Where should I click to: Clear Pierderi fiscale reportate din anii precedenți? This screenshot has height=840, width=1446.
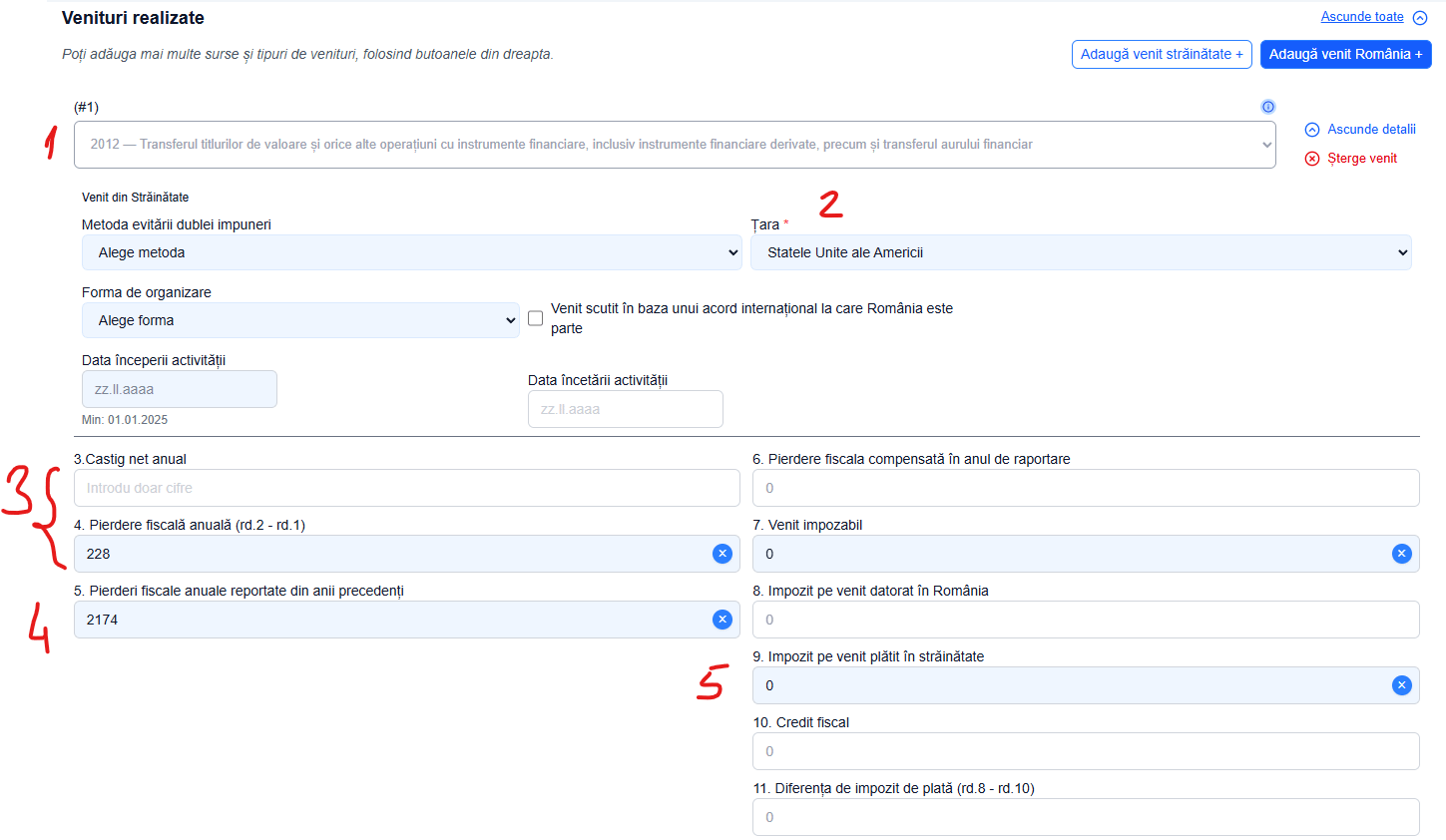point(723,620)
